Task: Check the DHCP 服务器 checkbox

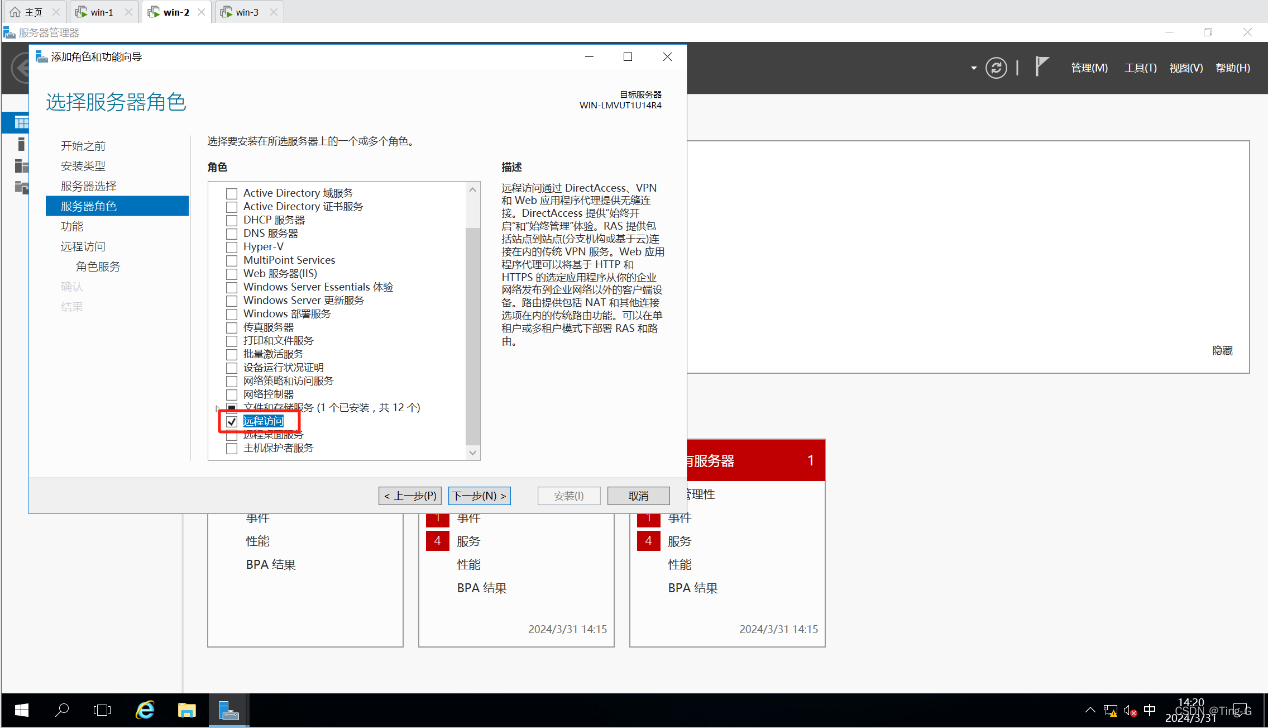Action: coord(232,220)
